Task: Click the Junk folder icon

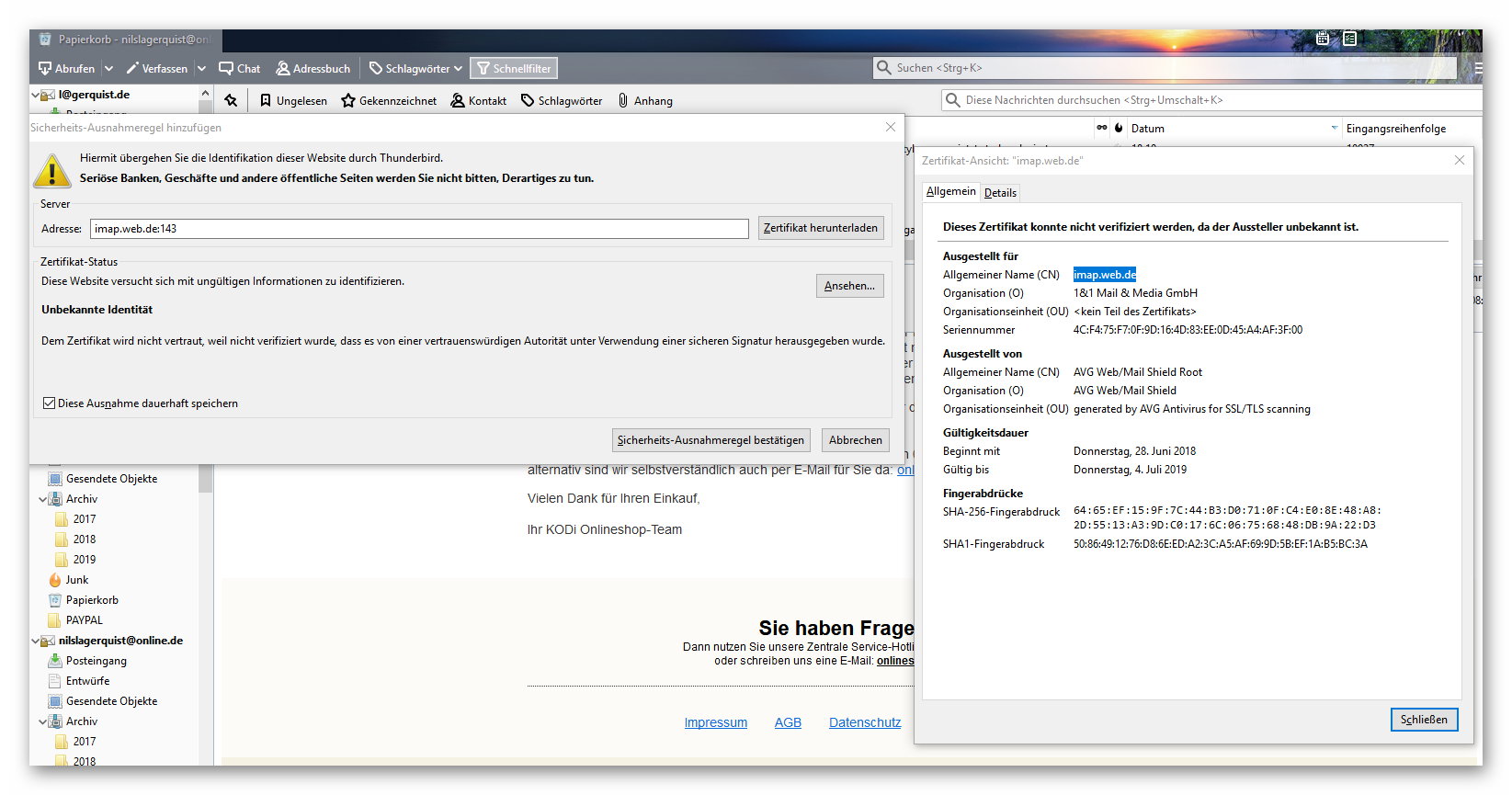Action: click(x=55, y=580)
